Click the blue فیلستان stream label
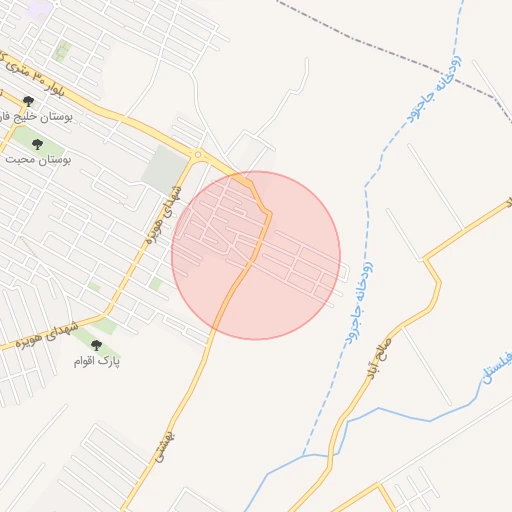The image size is (512, 512). (497, 368)
